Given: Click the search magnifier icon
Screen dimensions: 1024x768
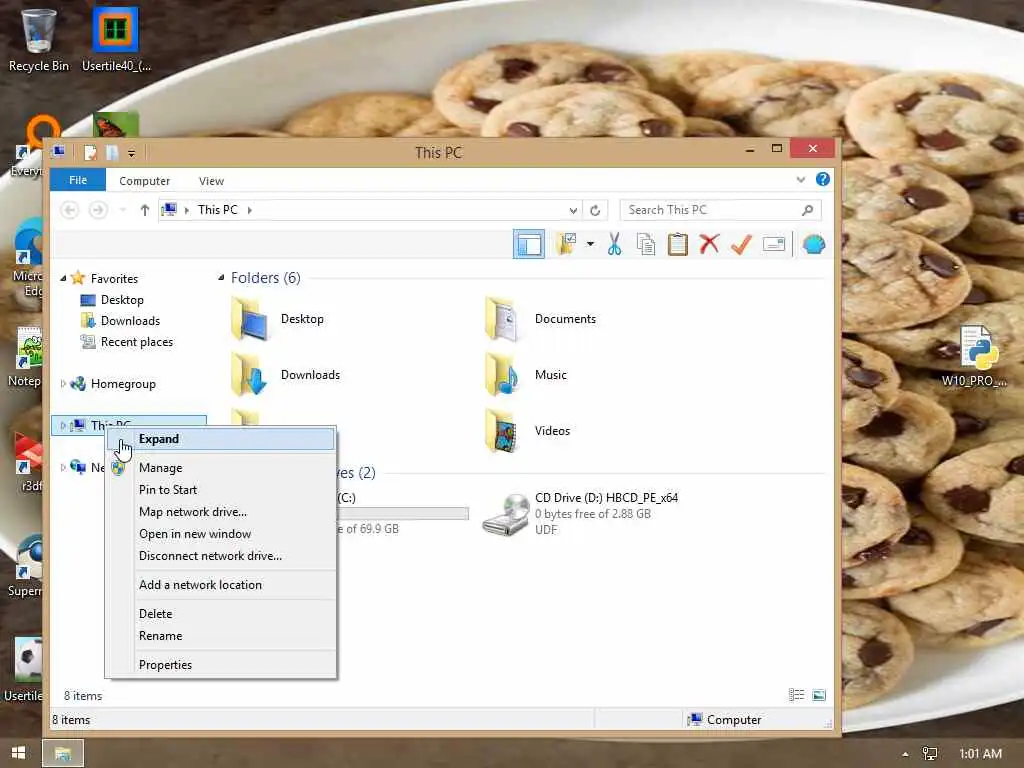Looking at the screenshot, I should [808, 210].
